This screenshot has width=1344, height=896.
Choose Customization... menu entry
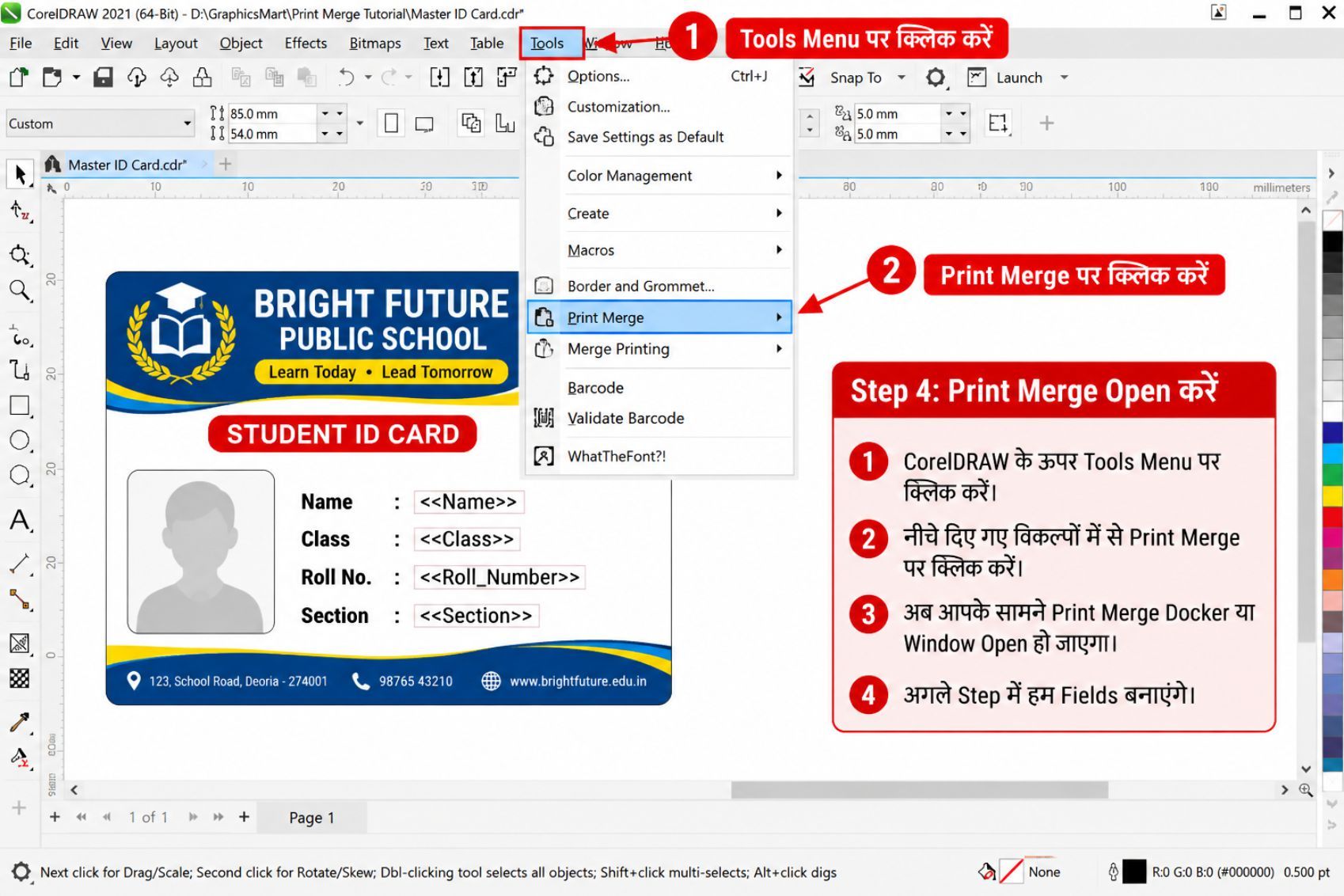tap(660, 106)
